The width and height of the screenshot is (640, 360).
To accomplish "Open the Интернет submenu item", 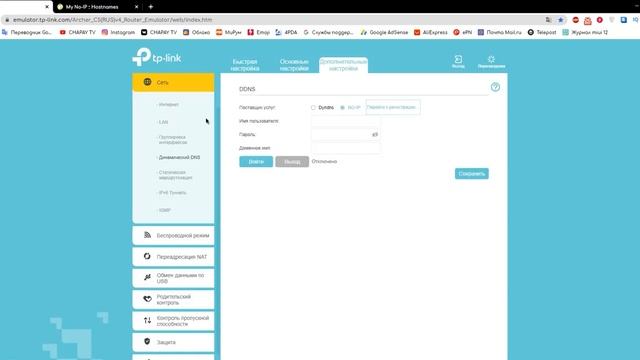I will pos(168,104).
